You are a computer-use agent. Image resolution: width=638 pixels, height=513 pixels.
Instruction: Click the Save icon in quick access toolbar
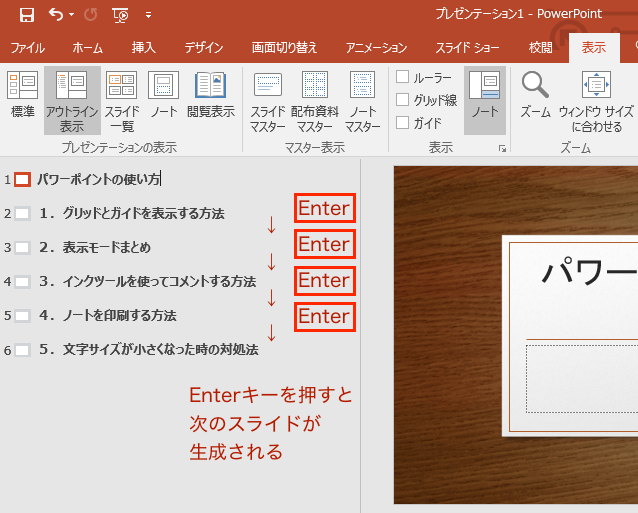pyautogui.click(x=27, y=15)
